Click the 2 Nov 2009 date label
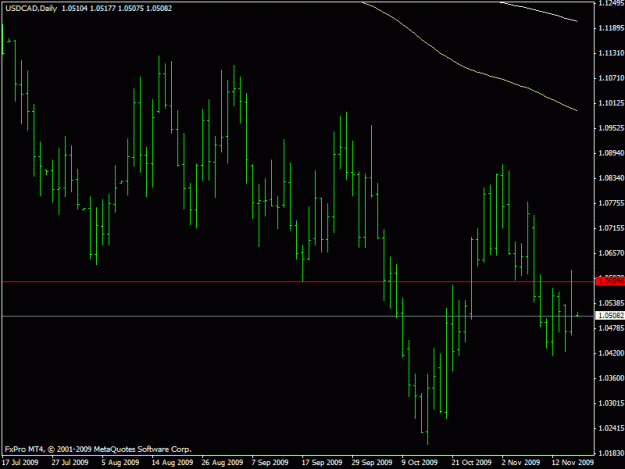This screenshot has width=625, height=469. [x=521, y=462]
